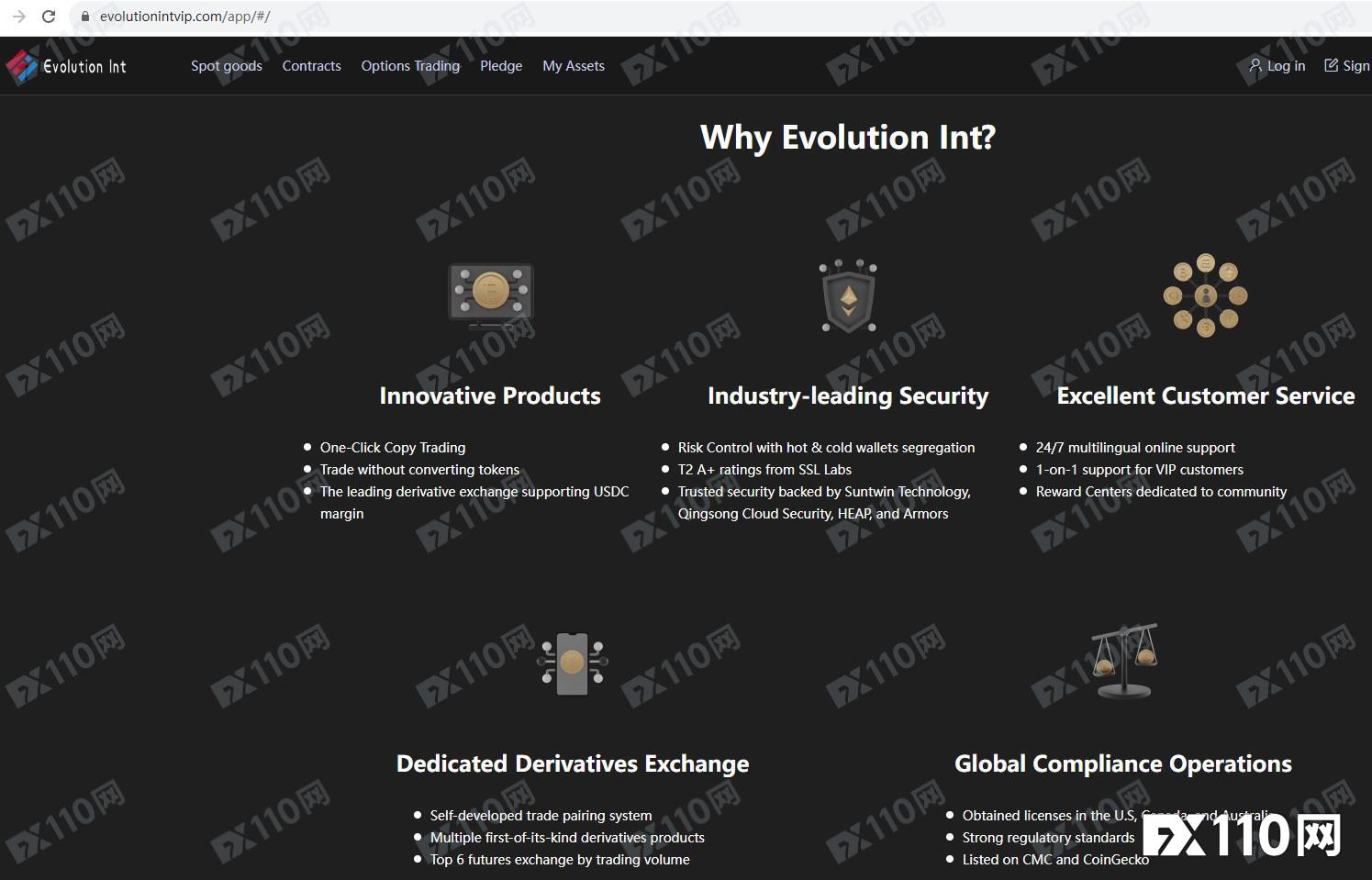Click the Excellent Customer Service heading
Image resolution: width=1372 pixels, height=880 pixels.
tap(1206, 395)
